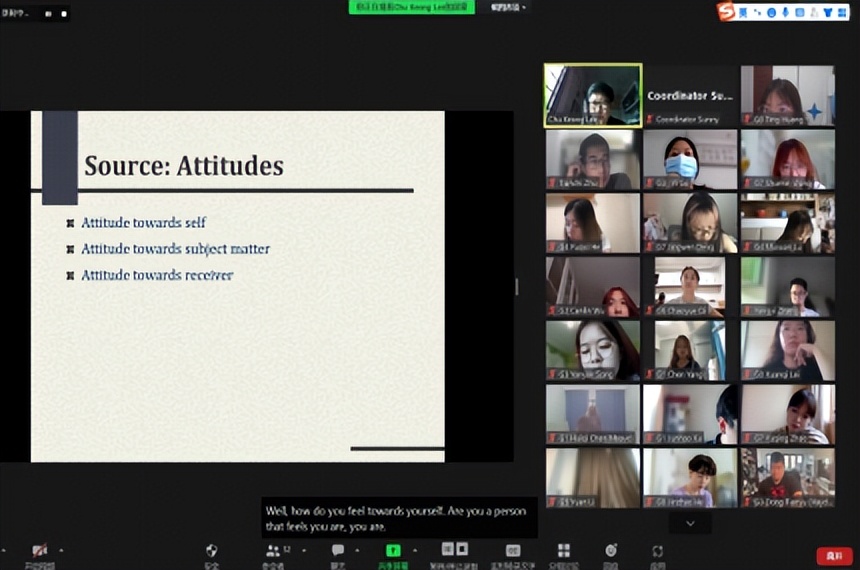This screenshot has height=570, width=860.
Task: Select Chu Keong Lee's video thumbnail
Action: pos(592,95)
